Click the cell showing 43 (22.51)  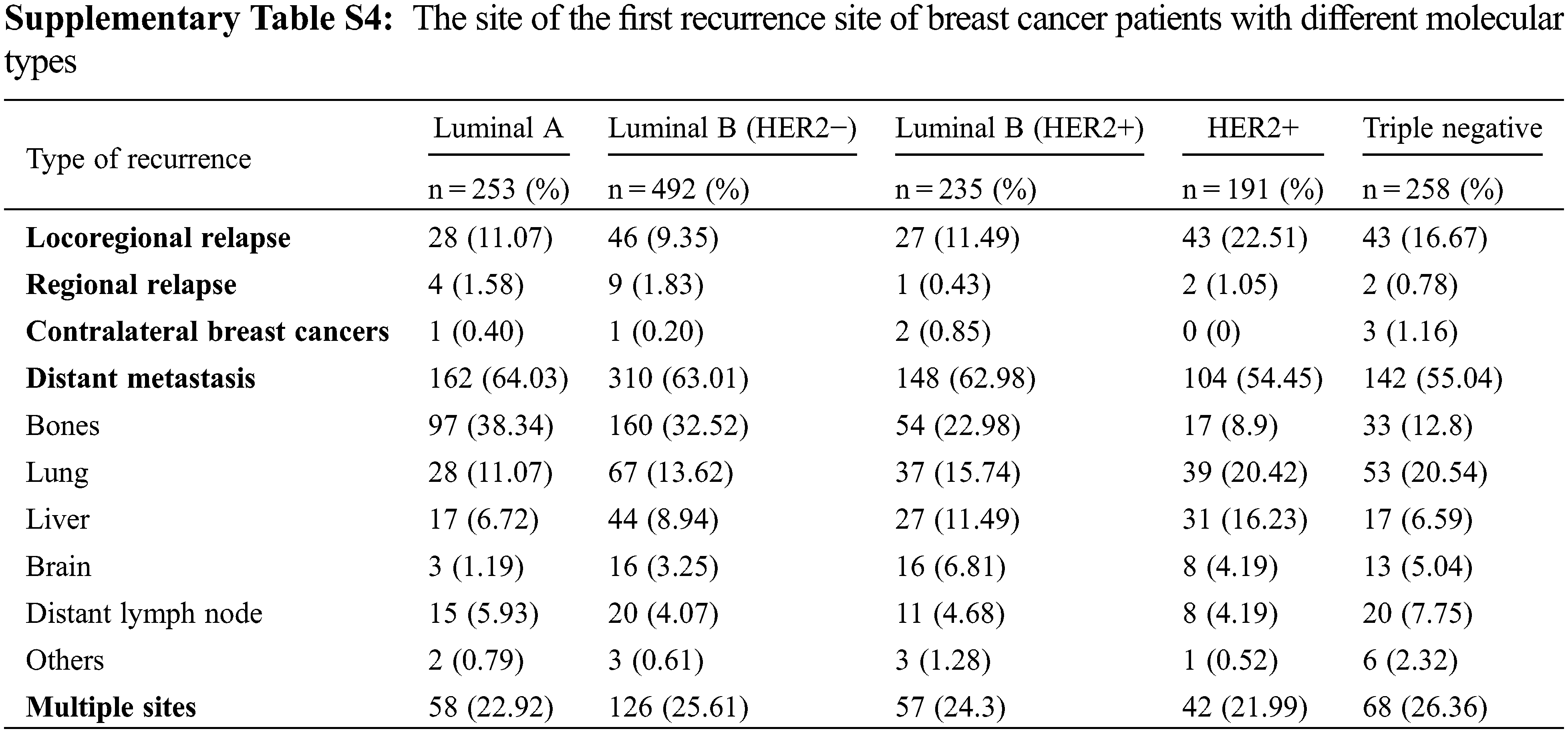(x=1245, y=238)
